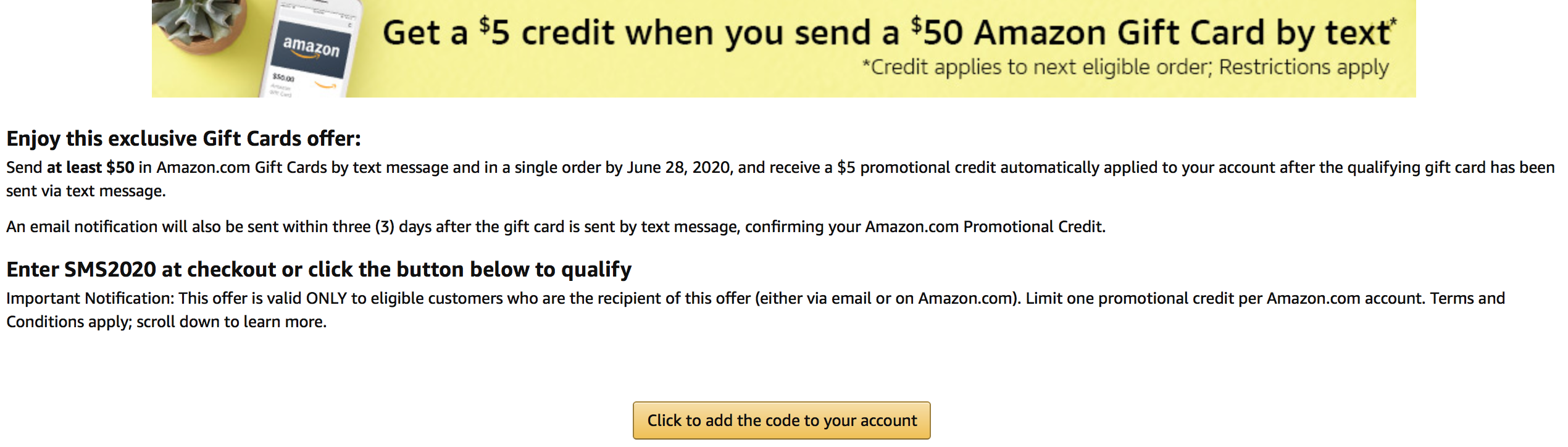
Task: Click the email notification paragraph
Action: [x=556, y=227]
